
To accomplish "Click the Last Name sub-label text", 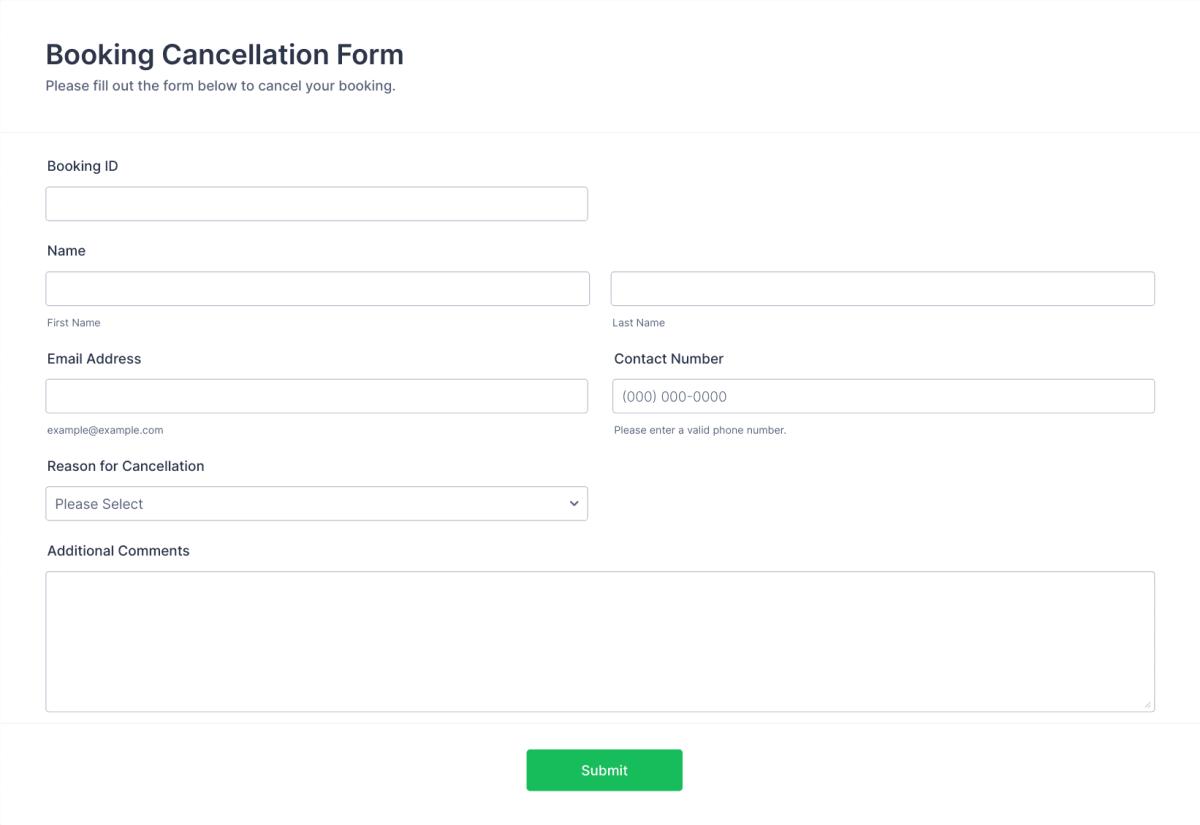I will [x=638, y=323].
